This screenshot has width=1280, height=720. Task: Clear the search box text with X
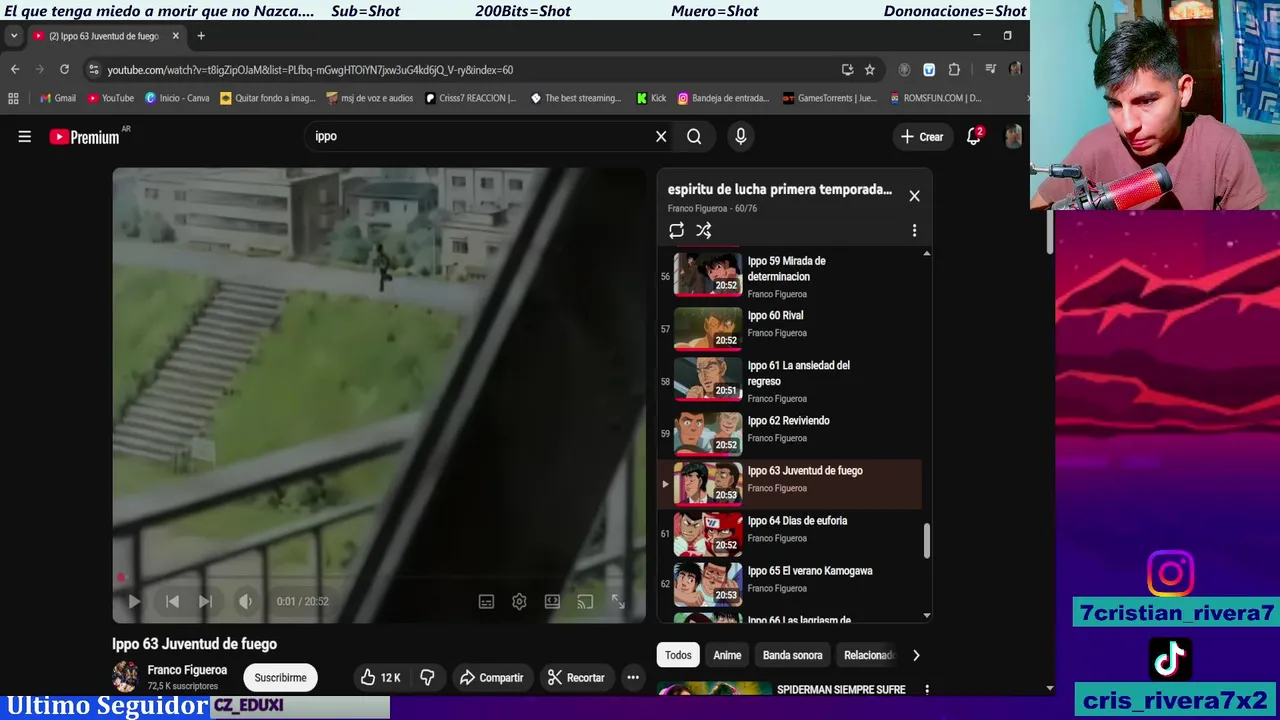[x=661, y=137]
